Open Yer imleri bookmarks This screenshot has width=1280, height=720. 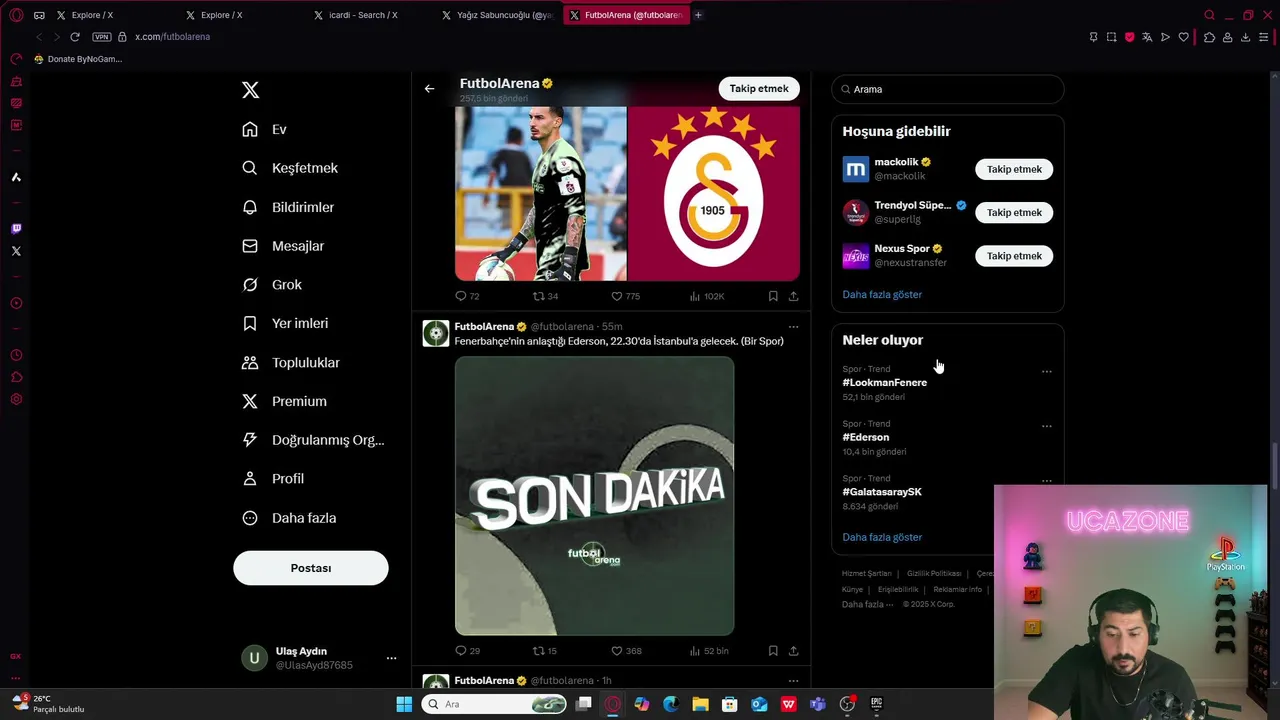285,323
